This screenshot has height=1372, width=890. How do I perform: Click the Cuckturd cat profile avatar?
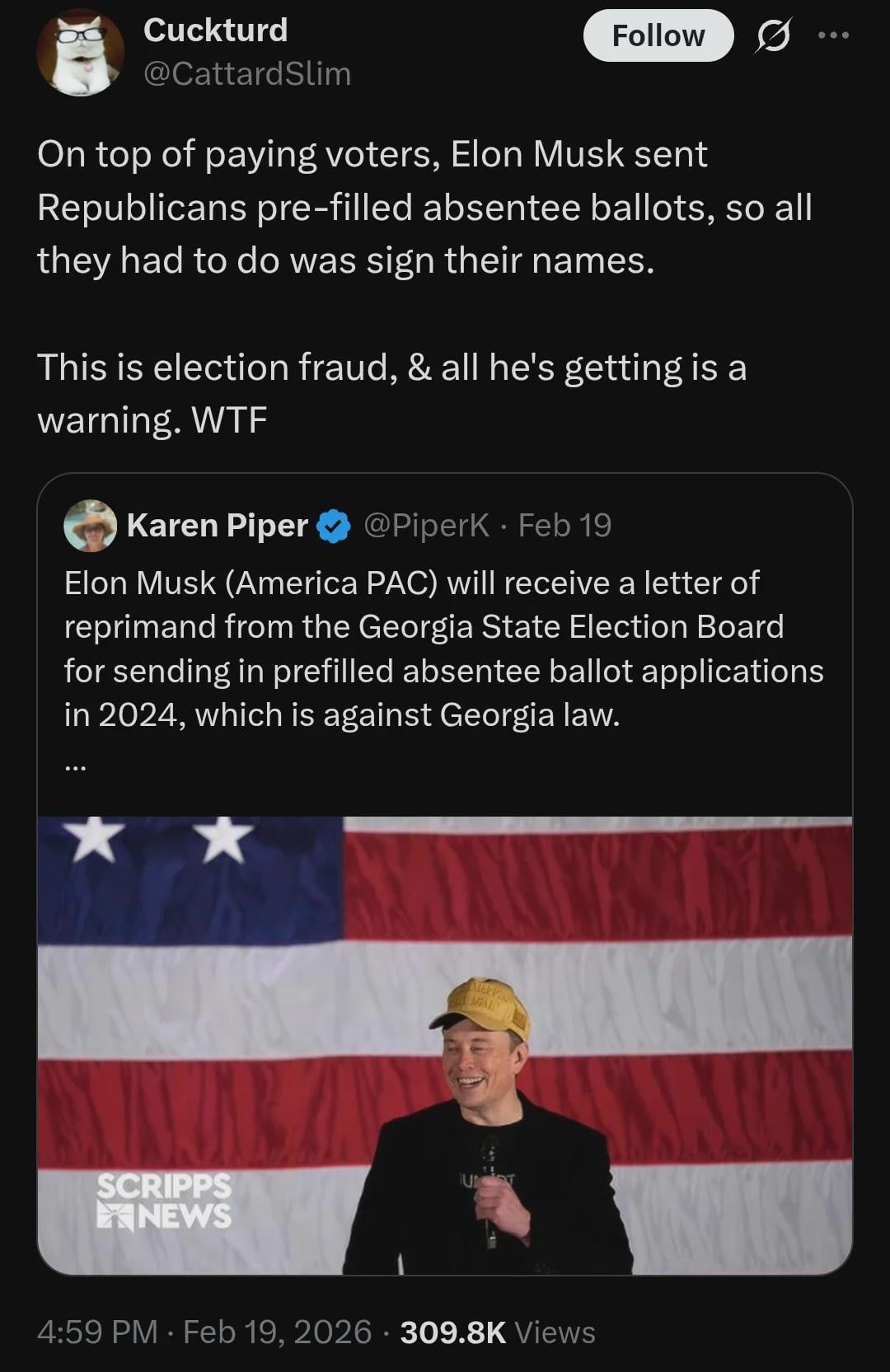click(80, 53)
